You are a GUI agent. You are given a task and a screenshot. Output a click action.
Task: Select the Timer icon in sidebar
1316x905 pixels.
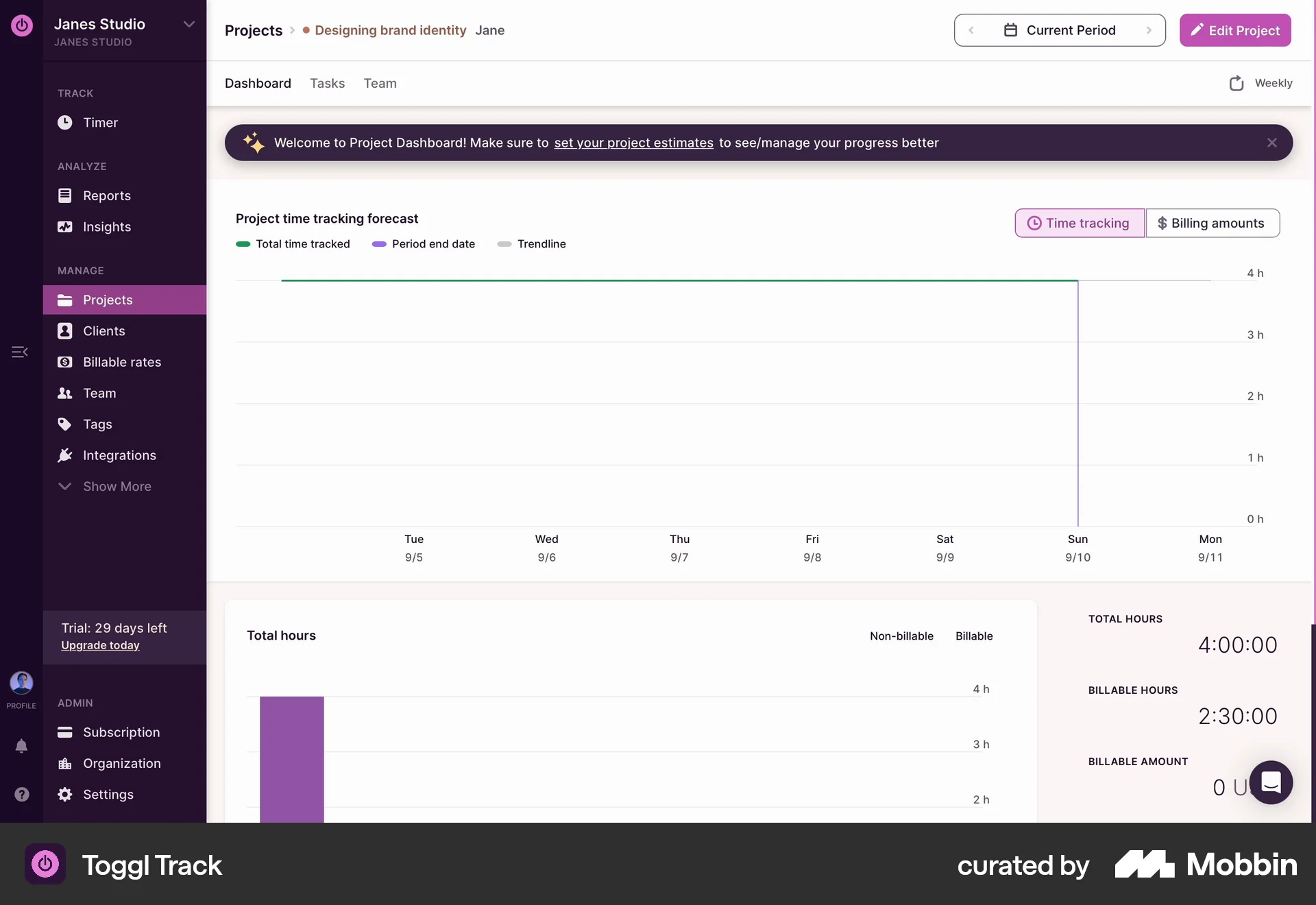pyautogui.click(x=64, y=123)
